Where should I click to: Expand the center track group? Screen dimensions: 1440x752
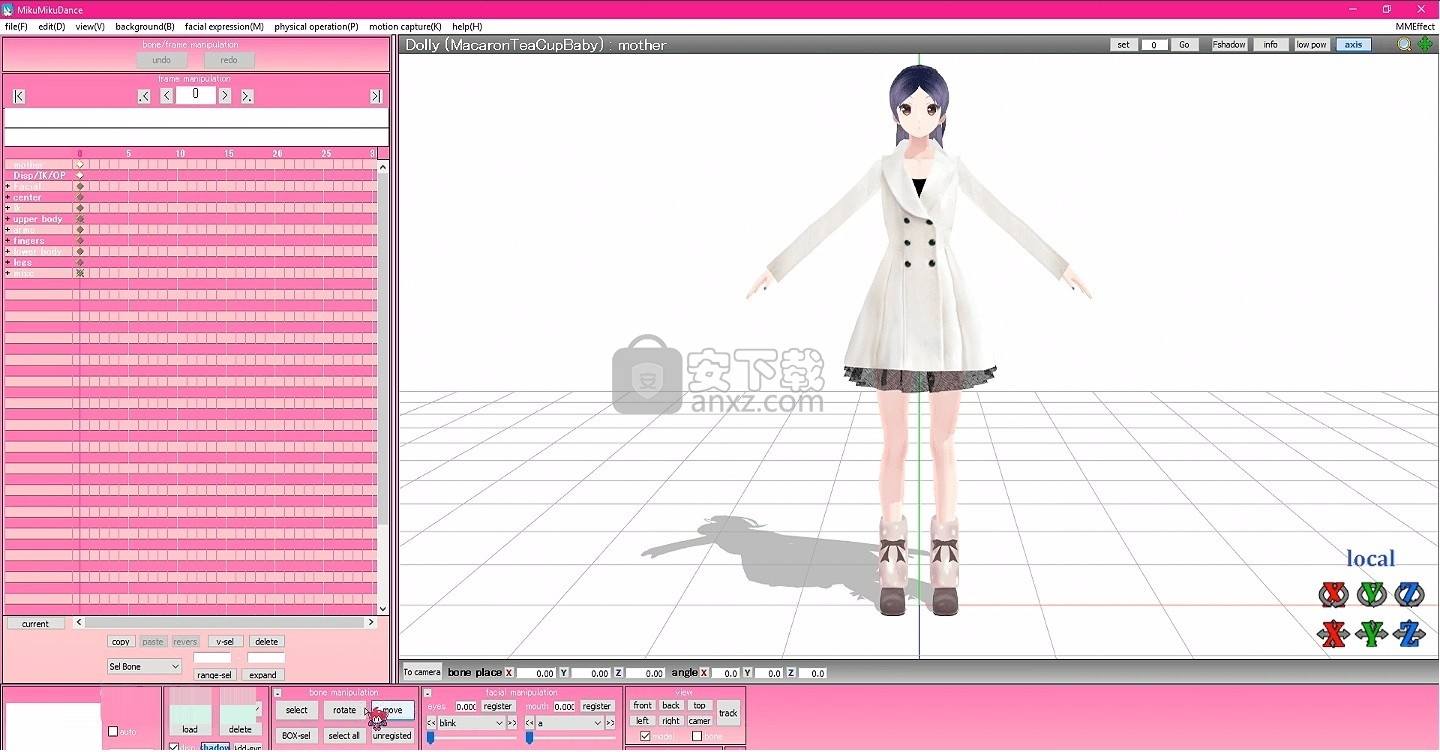(x=8, y=197)
